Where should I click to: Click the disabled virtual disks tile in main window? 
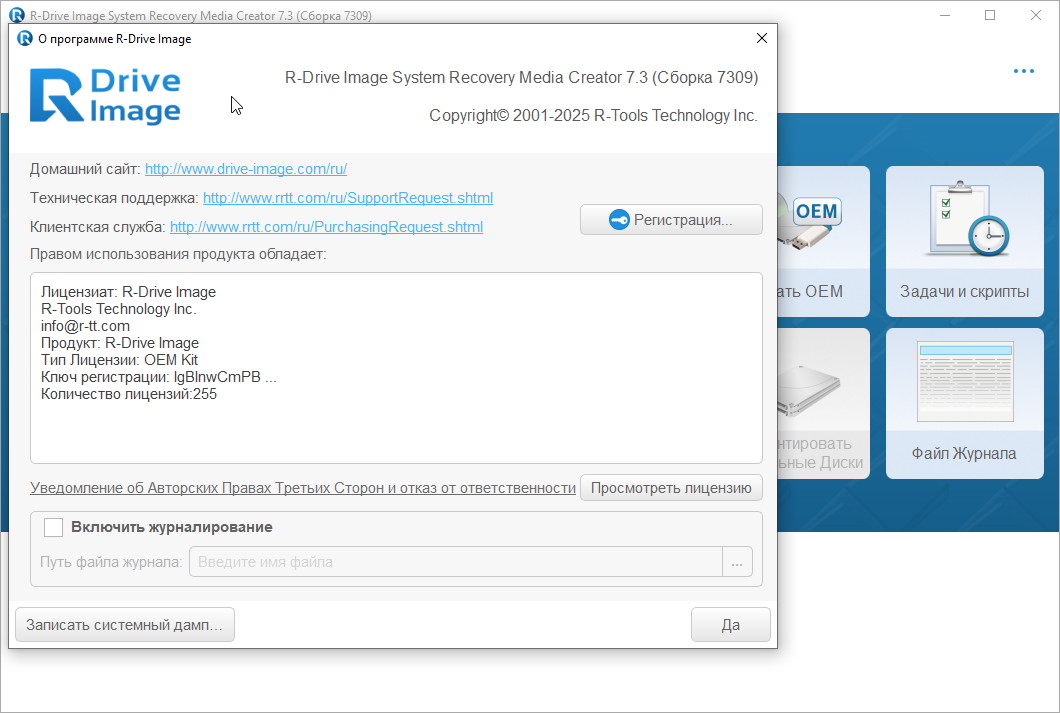pyautogui.click(x=823, y=403)
